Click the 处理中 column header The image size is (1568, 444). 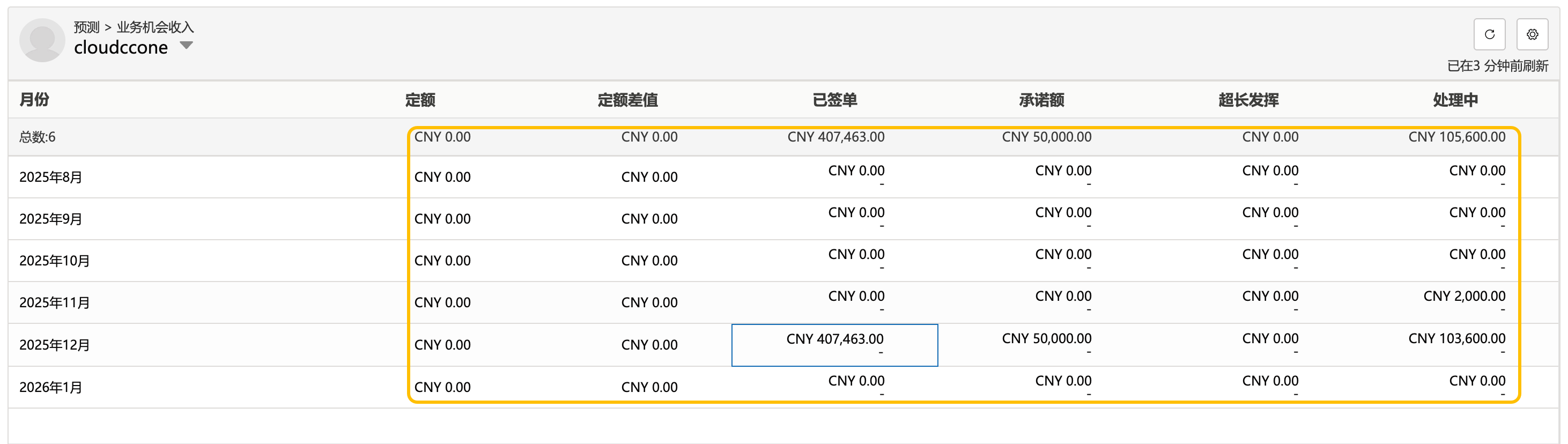pyautogui.click(x=1455, y=100)
